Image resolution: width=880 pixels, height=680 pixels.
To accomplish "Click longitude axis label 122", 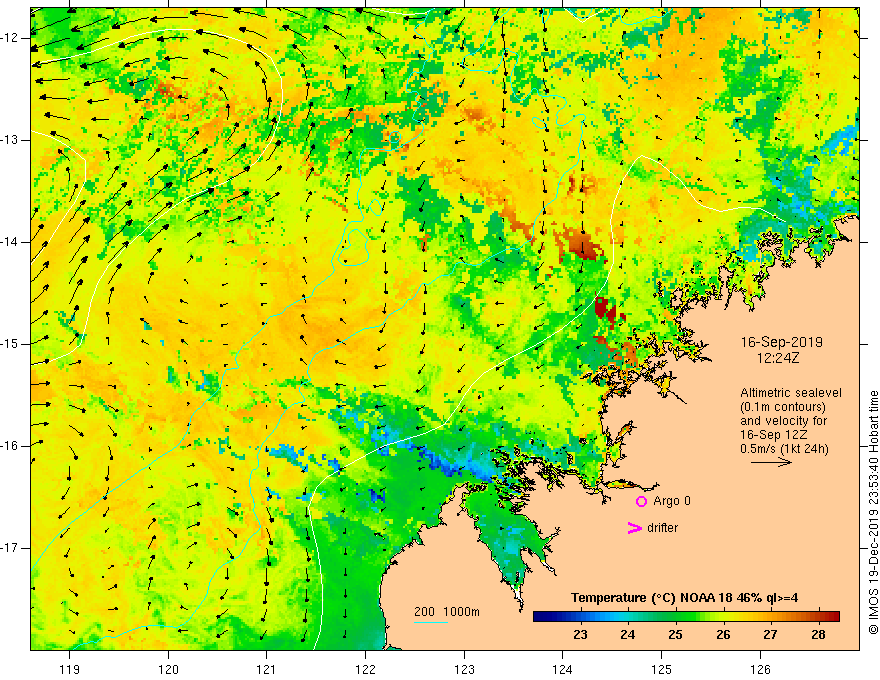I will point(365,669).
